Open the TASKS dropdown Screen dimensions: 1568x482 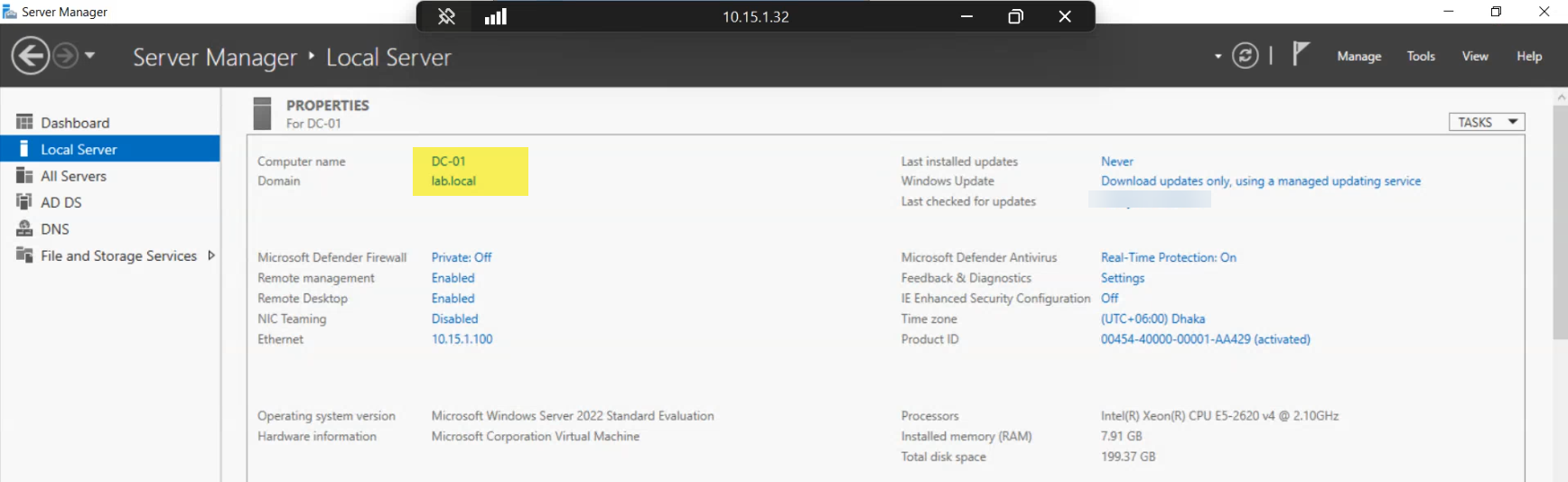[1487, 122]
